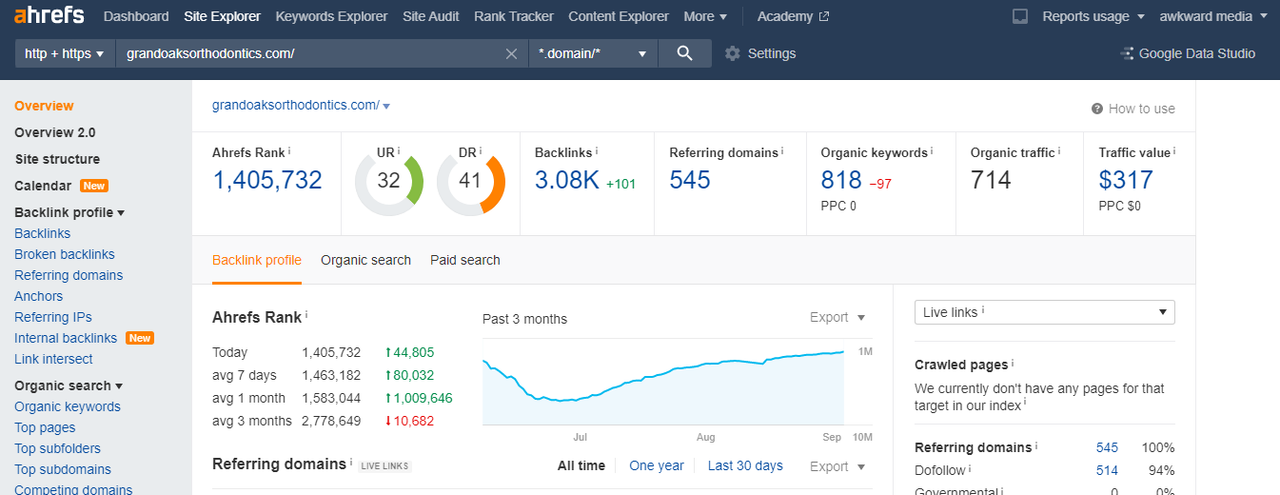
Task: Open Site structure in sidebar
Action: [57, 159]
